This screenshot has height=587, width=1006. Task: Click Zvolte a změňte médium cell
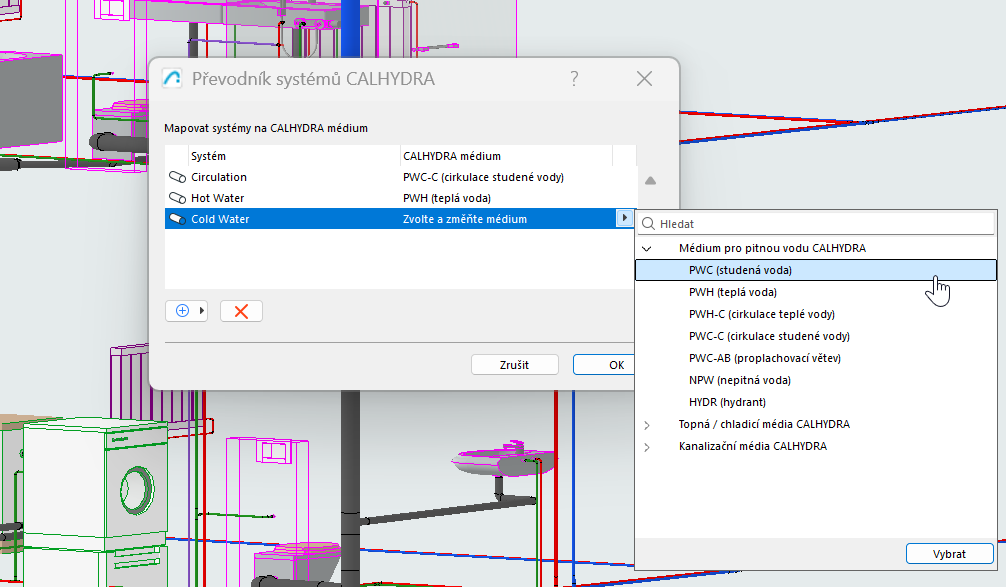point(465,219)
